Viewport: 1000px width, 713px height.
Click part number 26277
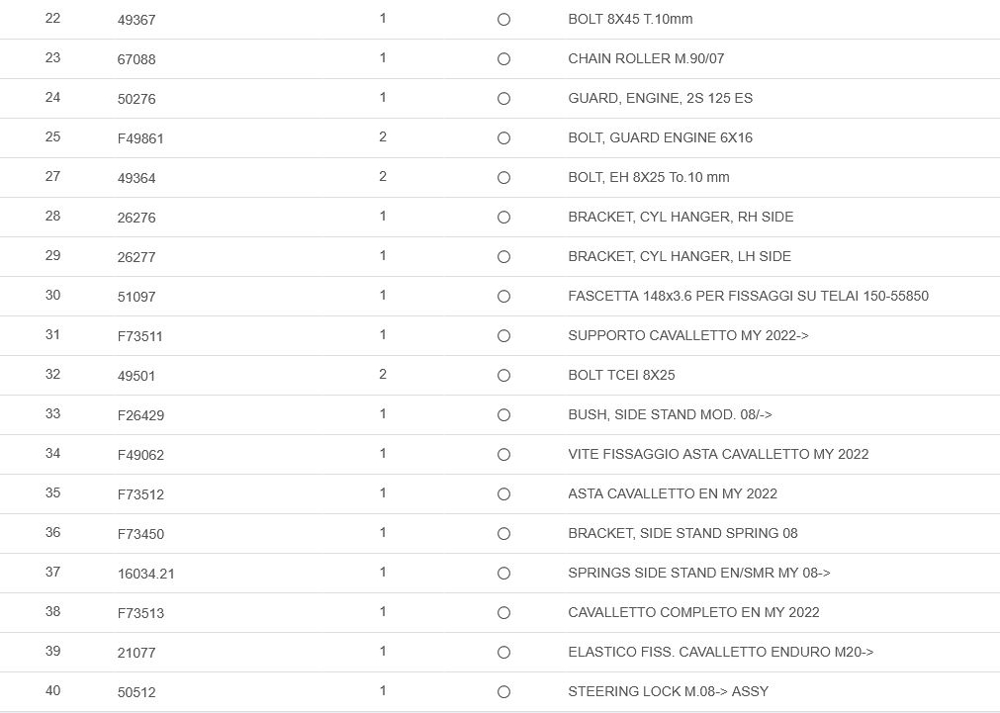(136, 257)
